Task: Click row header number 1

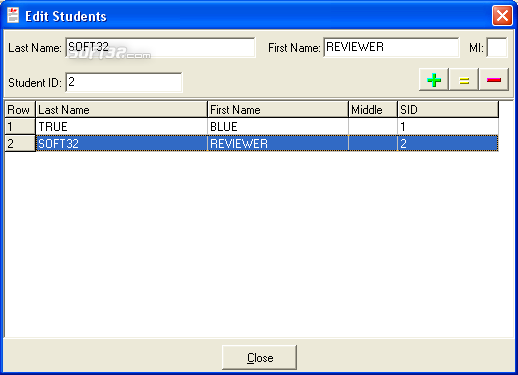Action: (20, 126)
